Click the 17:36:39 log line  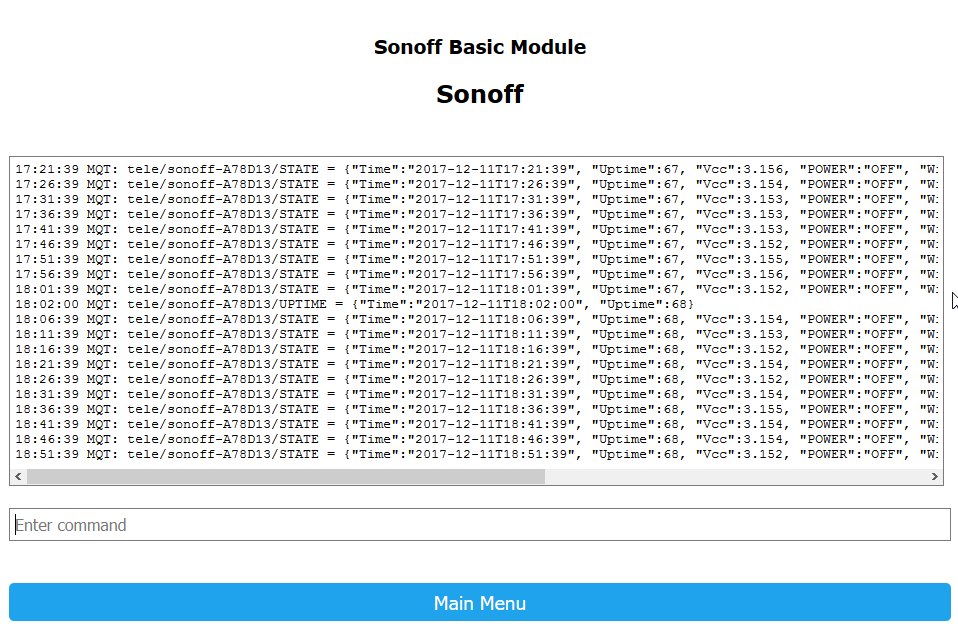pyautogui.click(x=477, y=215)
